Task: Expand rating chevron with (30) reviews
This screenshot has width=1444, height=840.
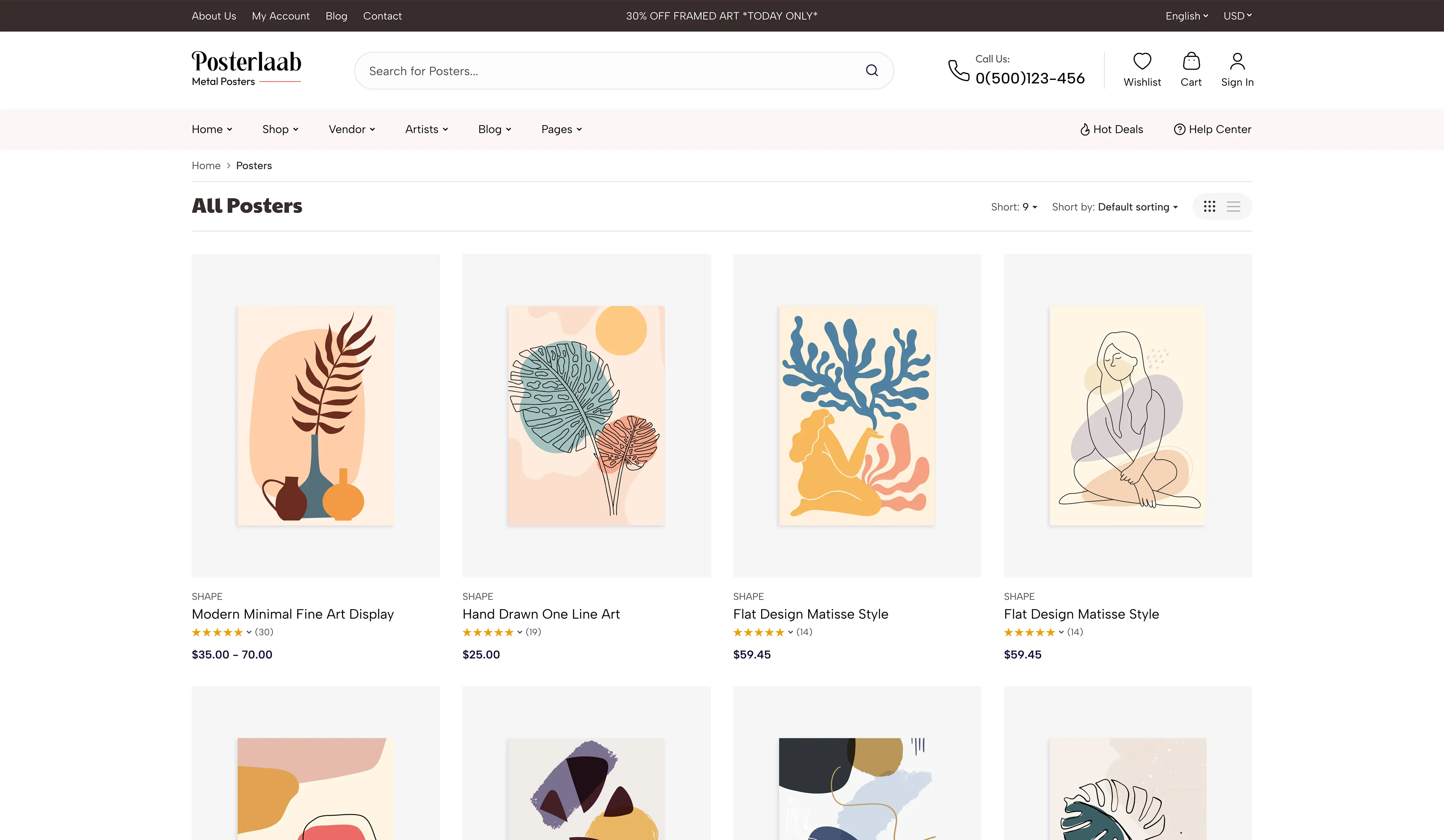Action: (x=249, y=632)
